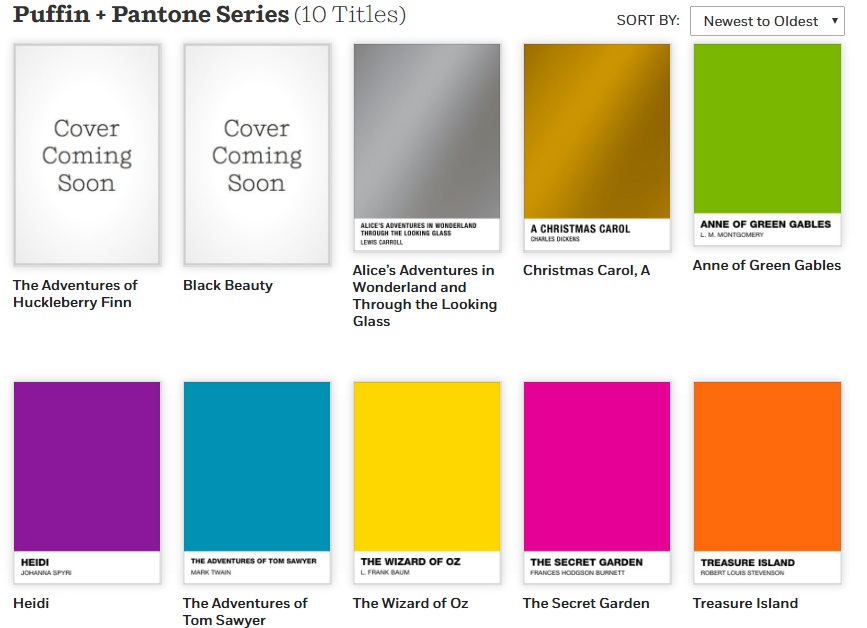This screenshot has height=628, width=867.
Task: Open the Treasure Island title link
Action: (x=745, y=604)
